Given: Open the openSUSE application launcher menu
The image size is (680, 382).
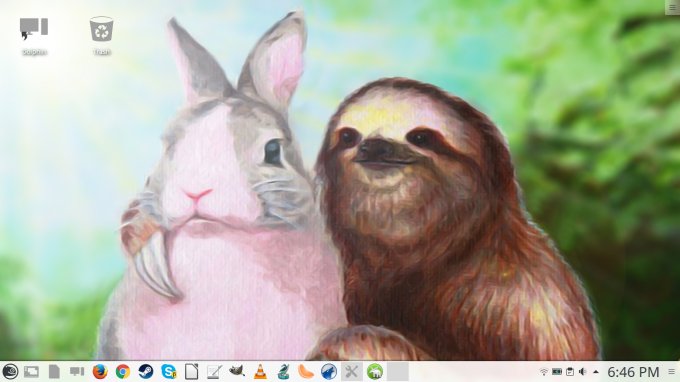Looking at the screenshot, I should [10, 372].
